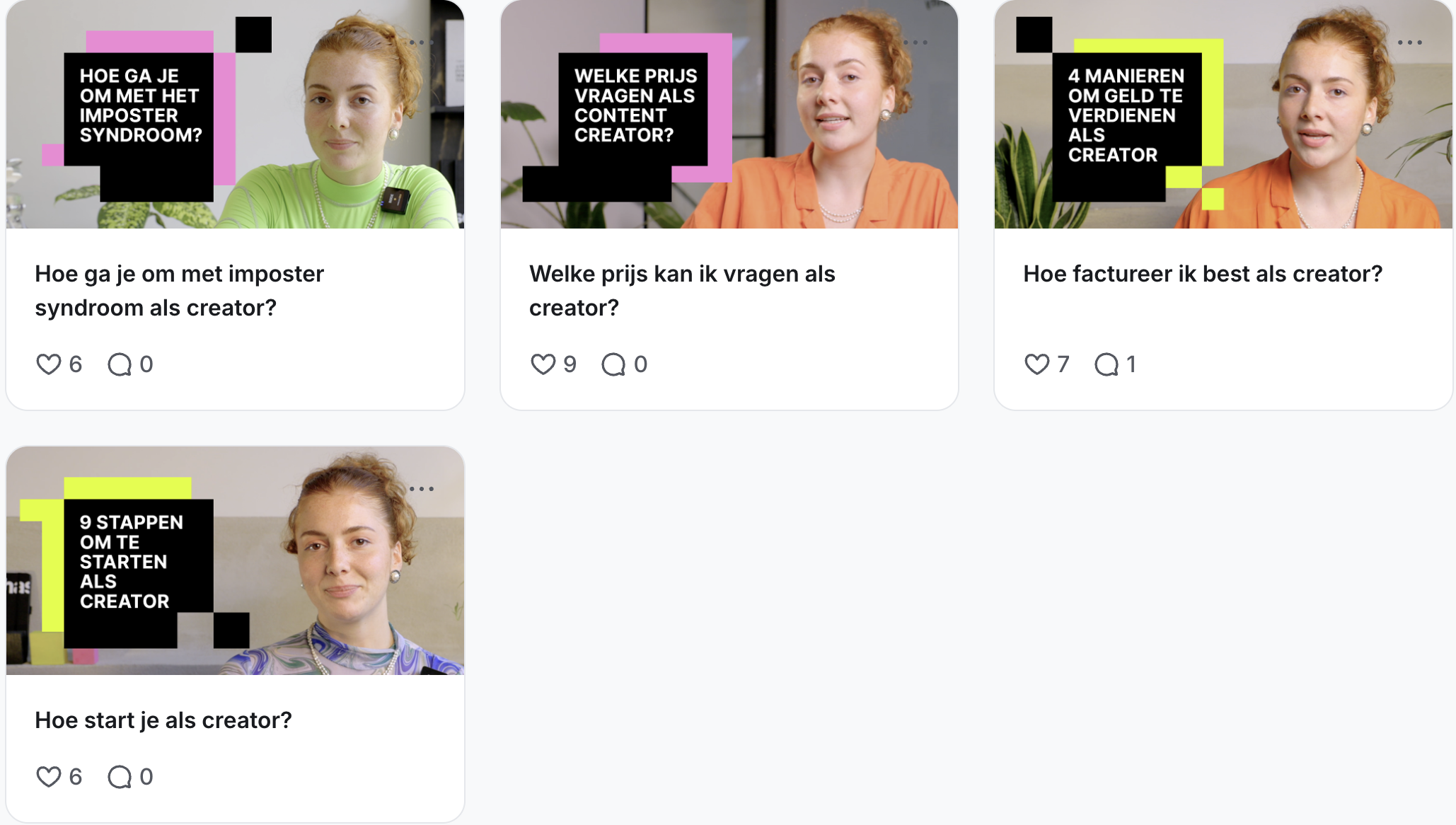Like the imposter syndroom post
The height and width of the screenshot is (825, 1456).
[x=48, y=364]
